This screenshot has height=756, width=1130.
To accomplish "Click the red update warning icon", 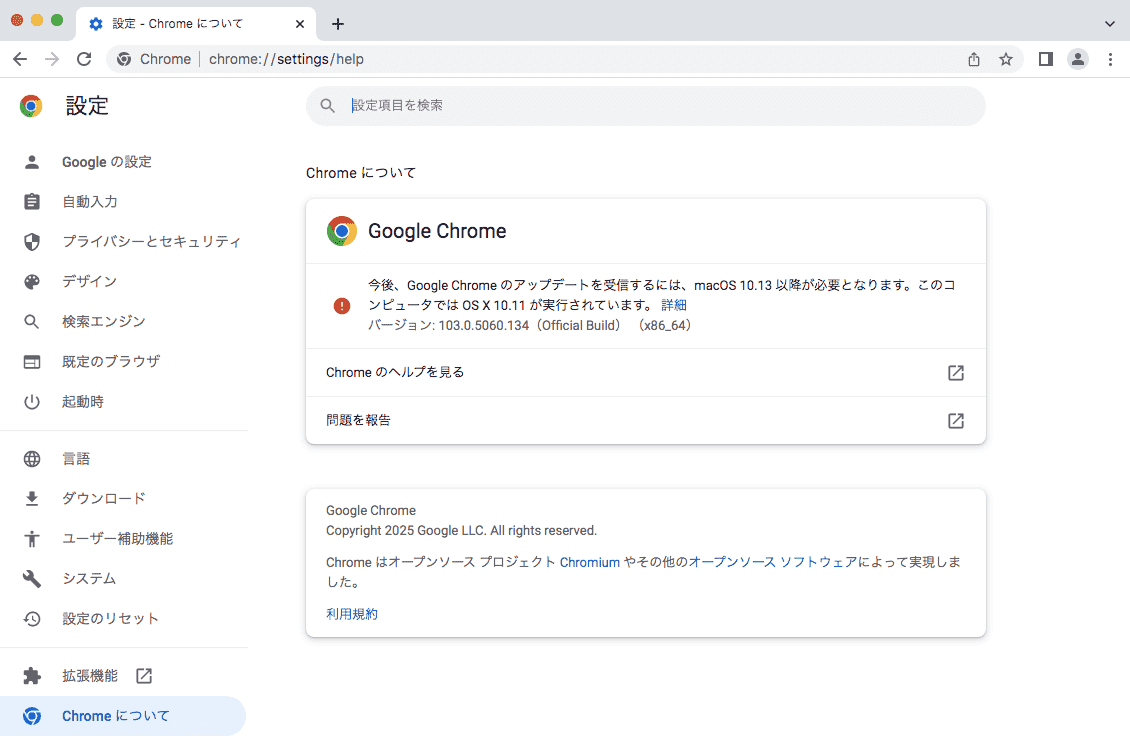I will point(342,306).
